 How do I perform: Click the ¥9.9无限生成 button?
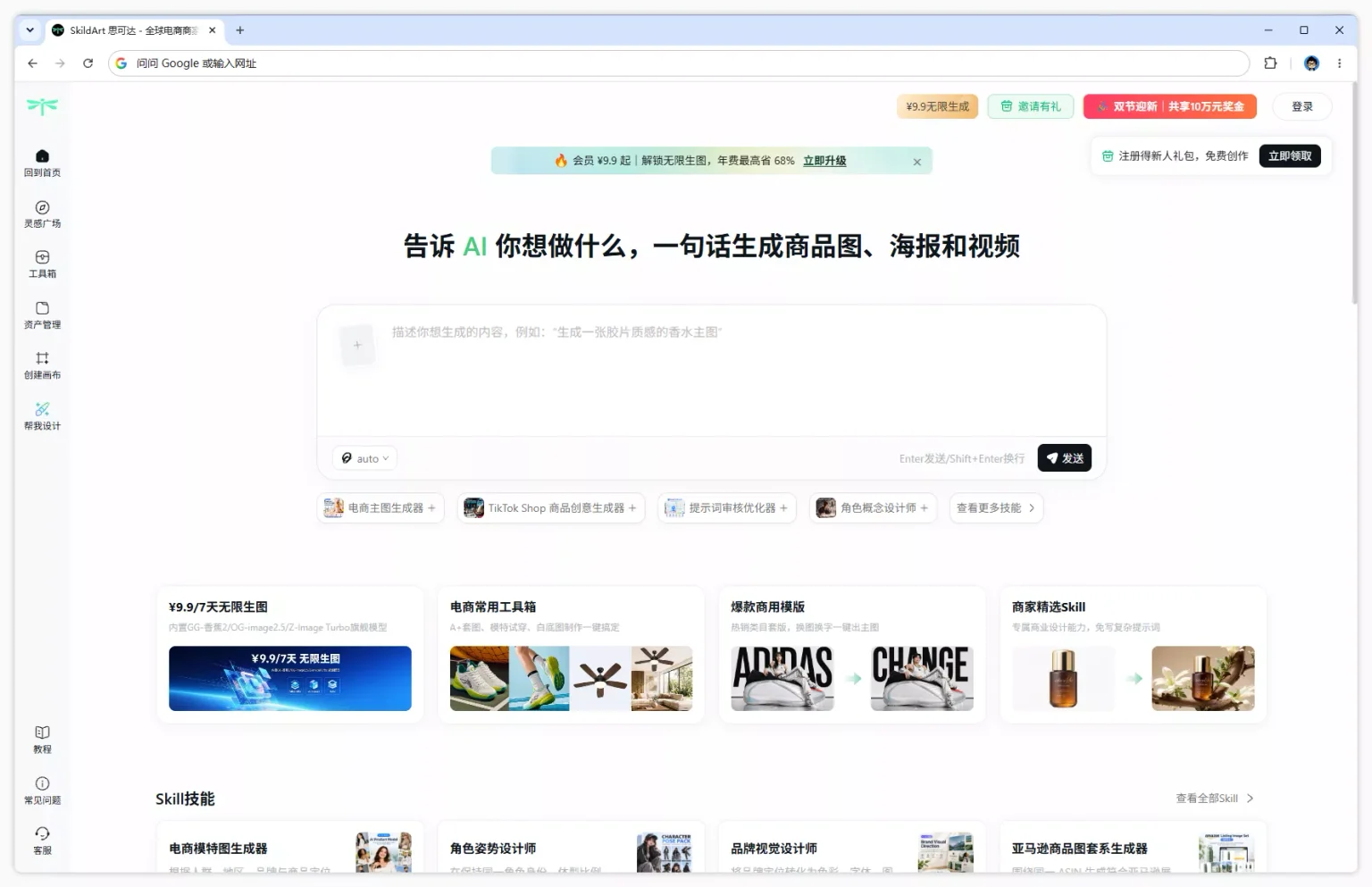pyautogui.click(x=938, y=106)
